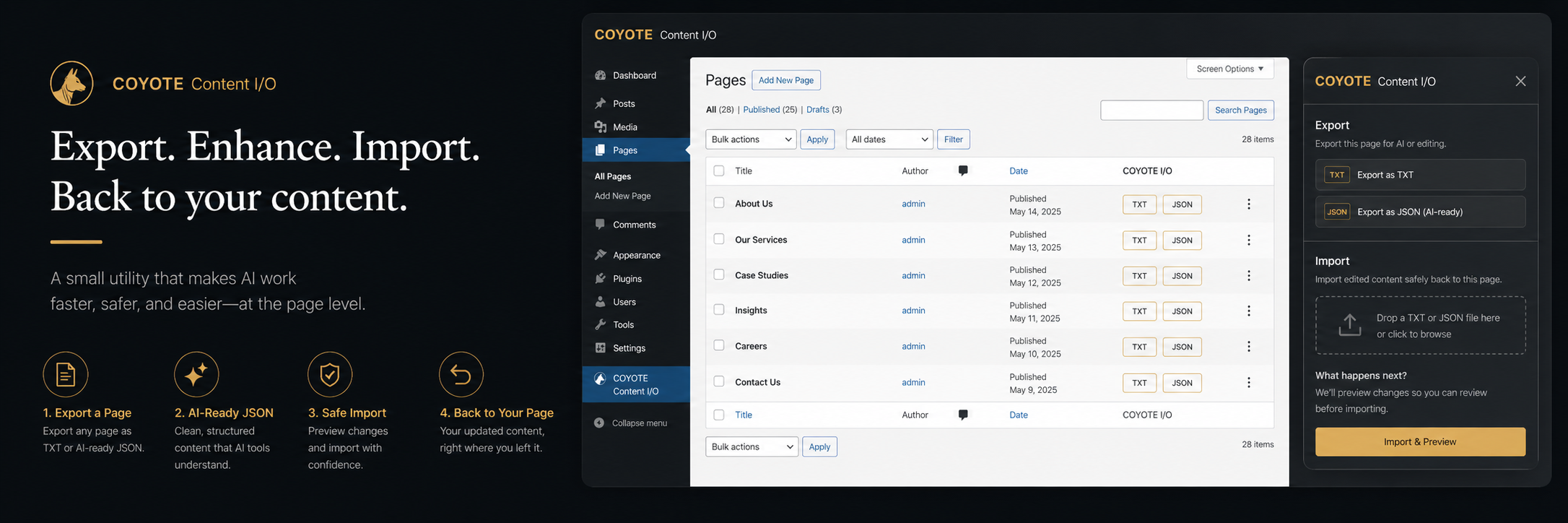Click the comments column icon in table footer

coord(963,415)
